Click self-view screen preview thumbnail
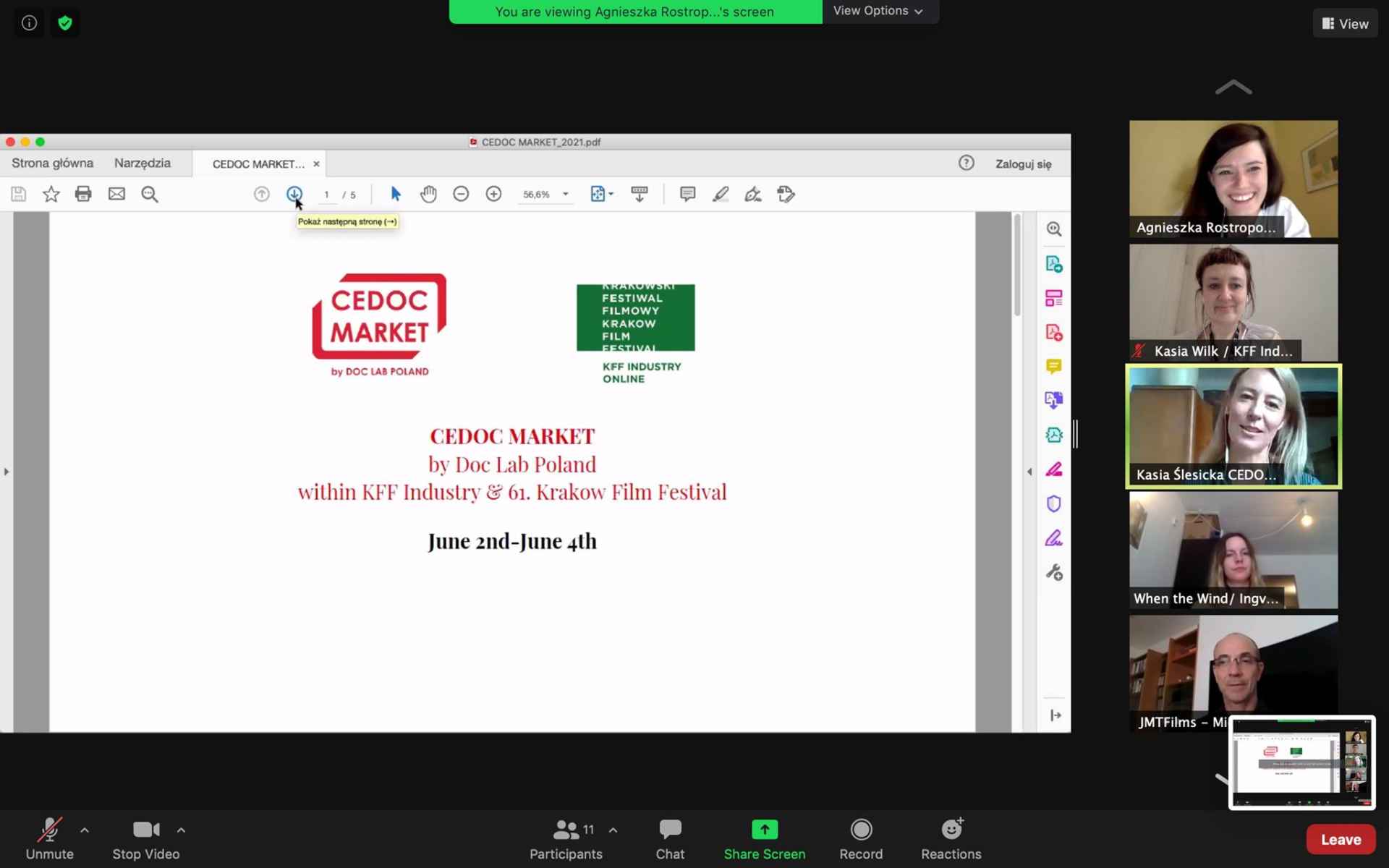The image size is (1389, 868). point(1302,762)
